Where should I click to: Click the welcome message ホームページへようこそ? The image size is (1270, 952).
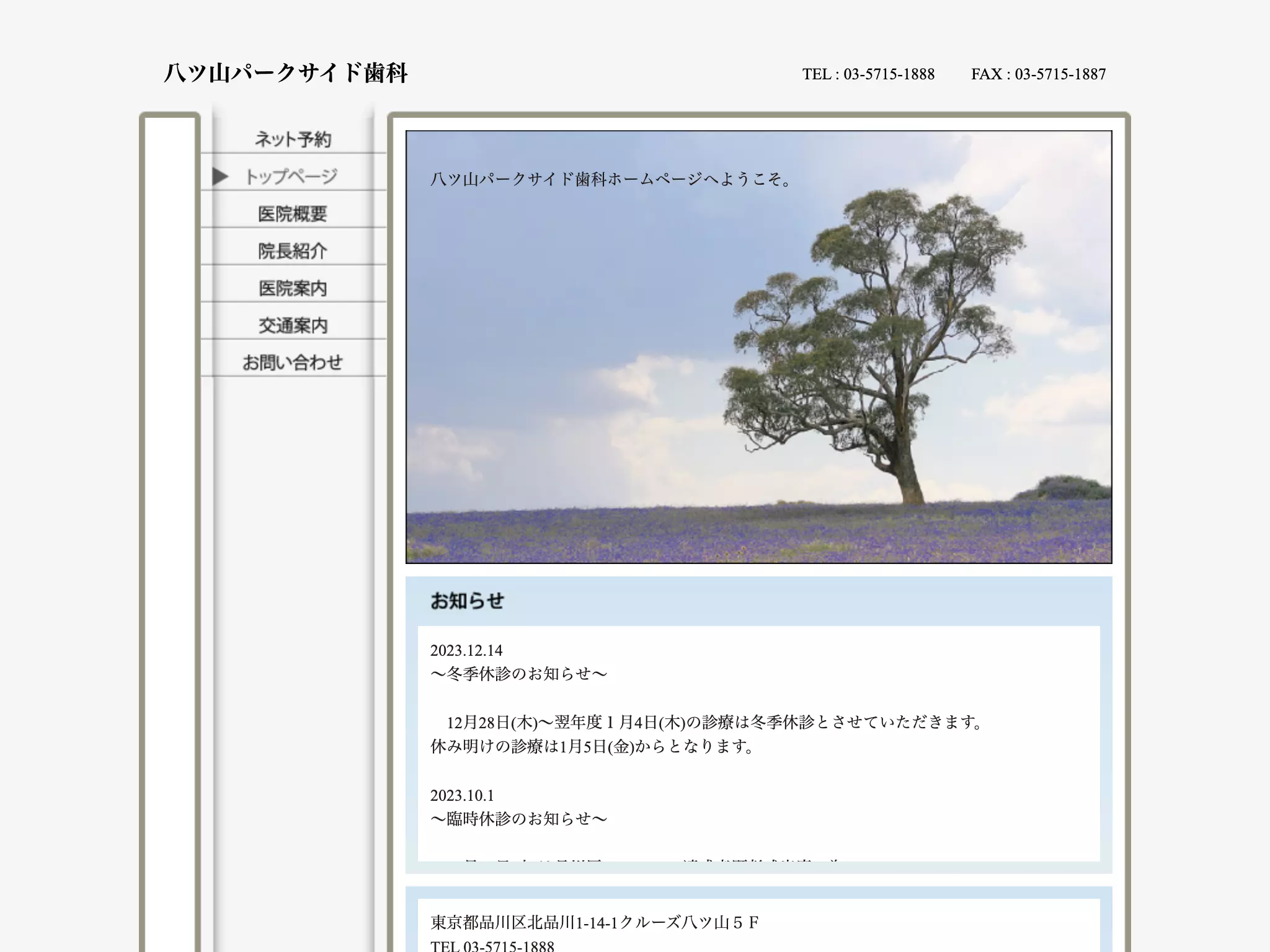pos(611,180)
